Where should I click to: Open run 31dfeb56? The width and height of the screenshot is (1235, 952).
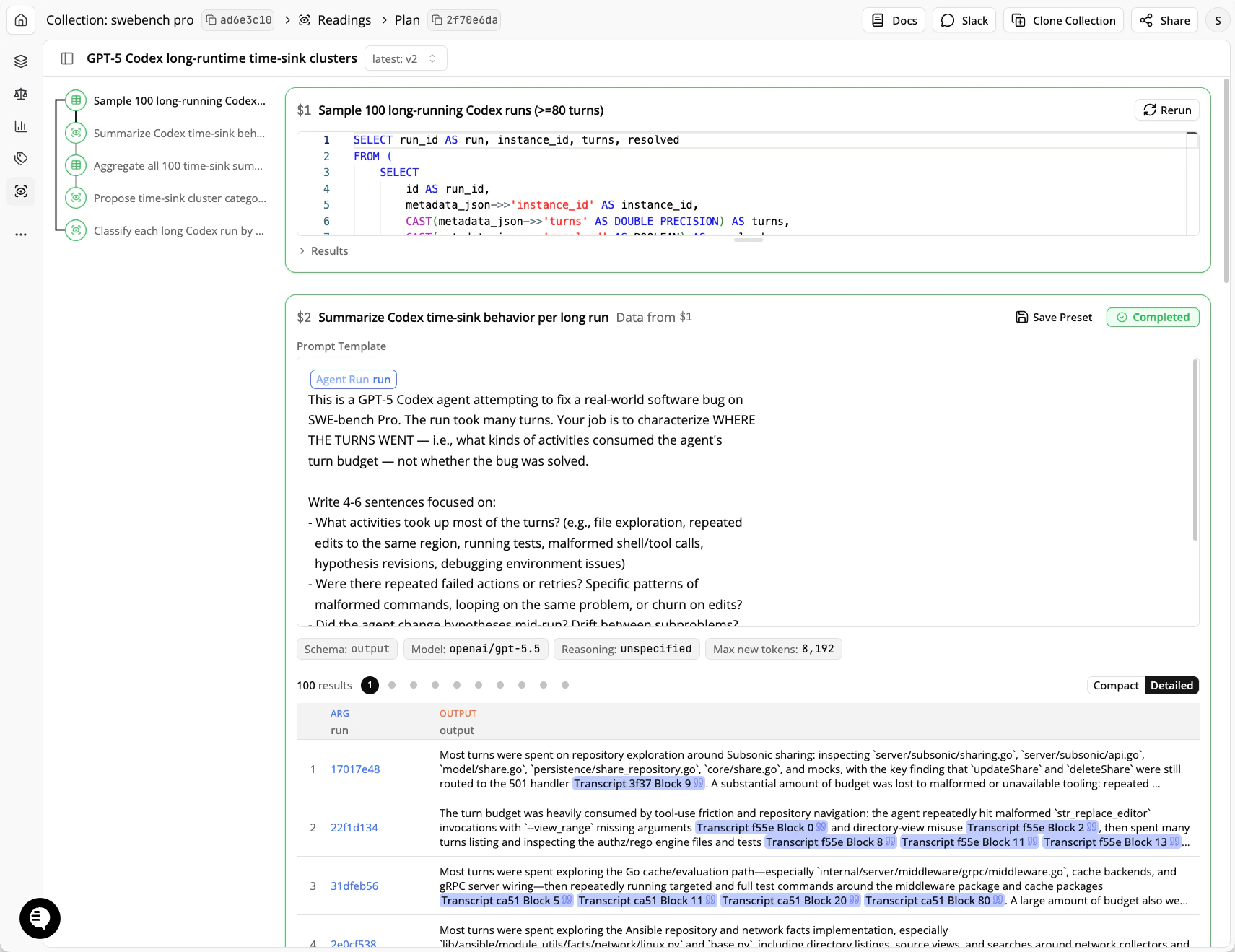pos(354,886)
